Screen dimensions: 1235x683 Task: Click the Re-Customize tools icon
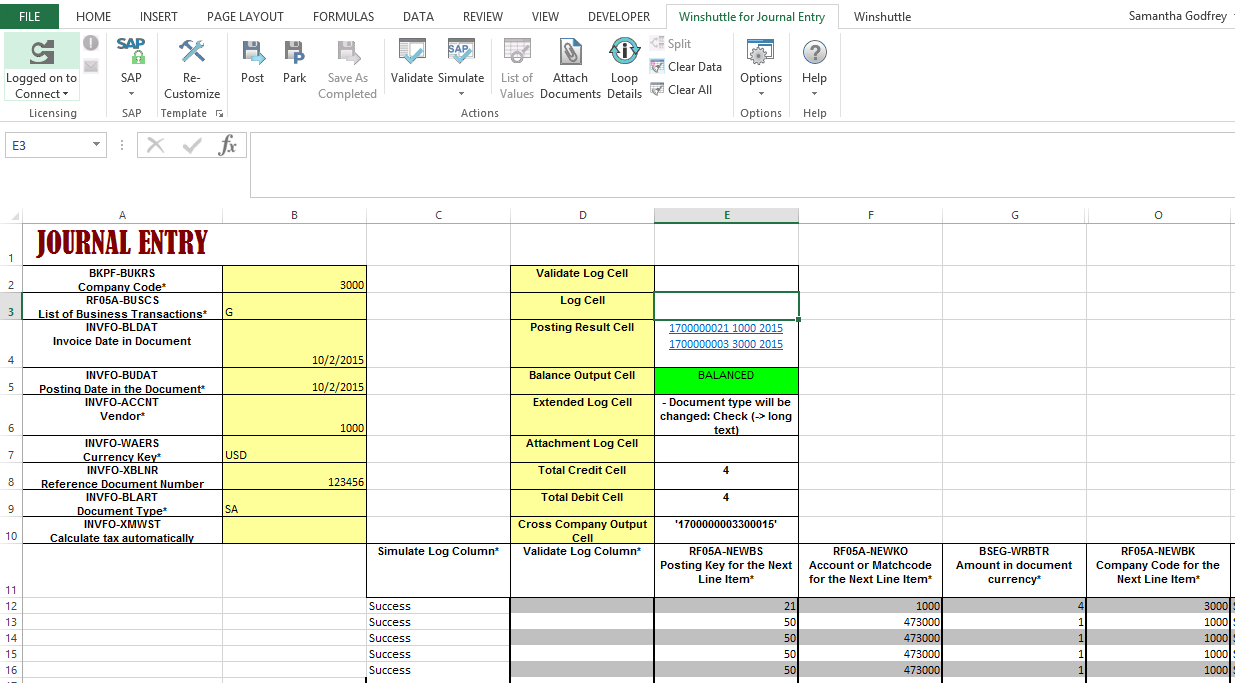192,51
